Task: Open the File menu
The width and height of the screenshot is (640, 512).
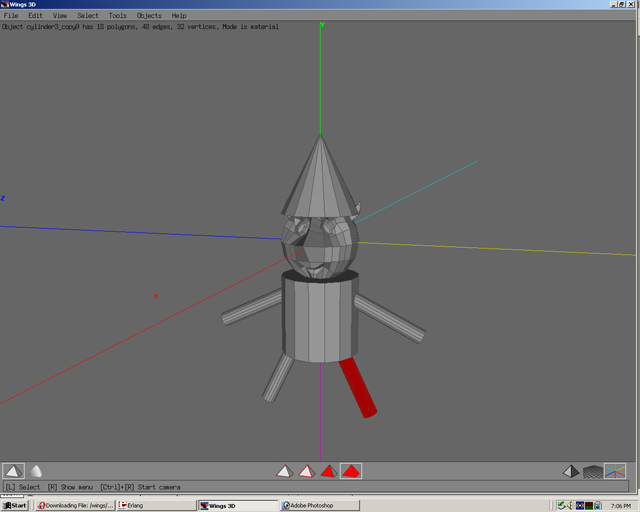Action: [11, 16]
